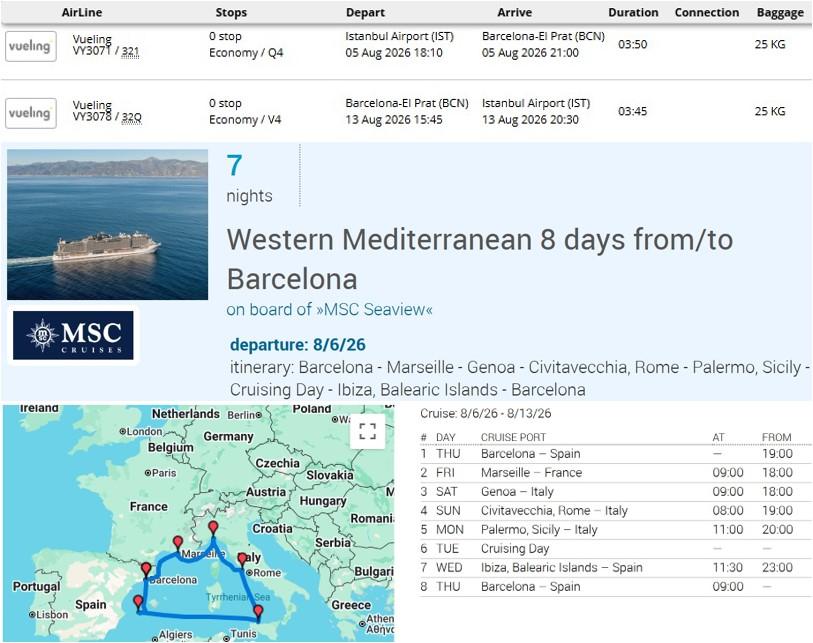The width and height of the screenshot is (813, 643).
Task: Click the map pin at Palermo, Sicily
Action: click(258, 612)
